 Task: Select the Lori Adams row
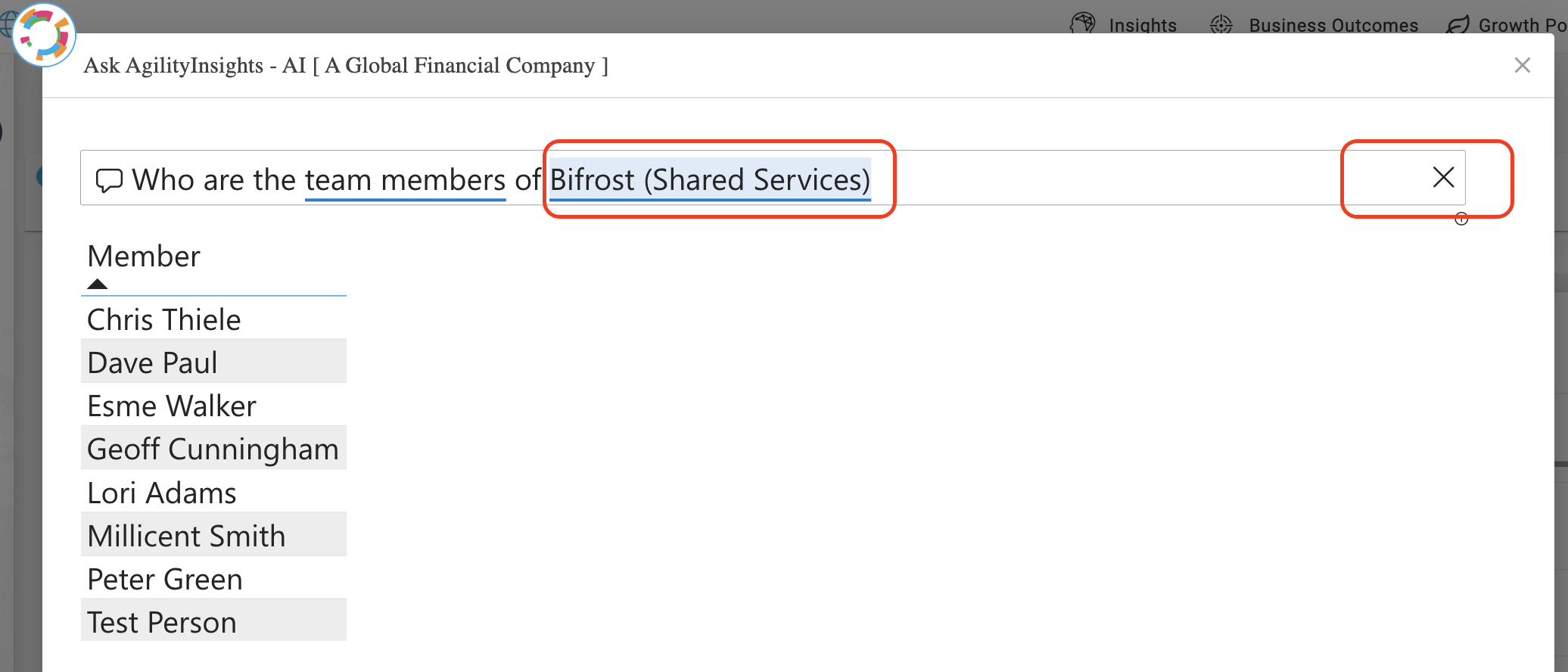(x=213, y=492)
